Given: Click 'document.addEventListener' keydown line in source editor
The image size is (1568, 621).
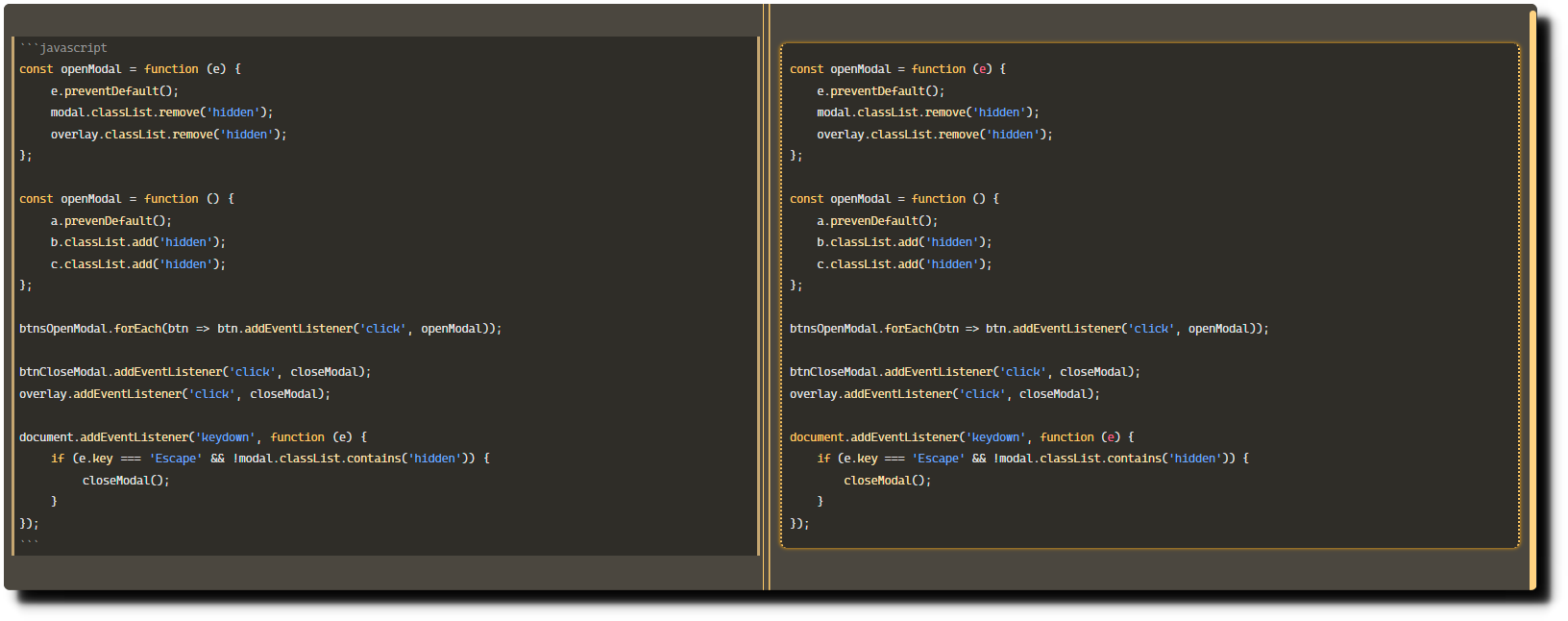Looking at the screenshot, I should pyautogui.click(x=193, y=437).
